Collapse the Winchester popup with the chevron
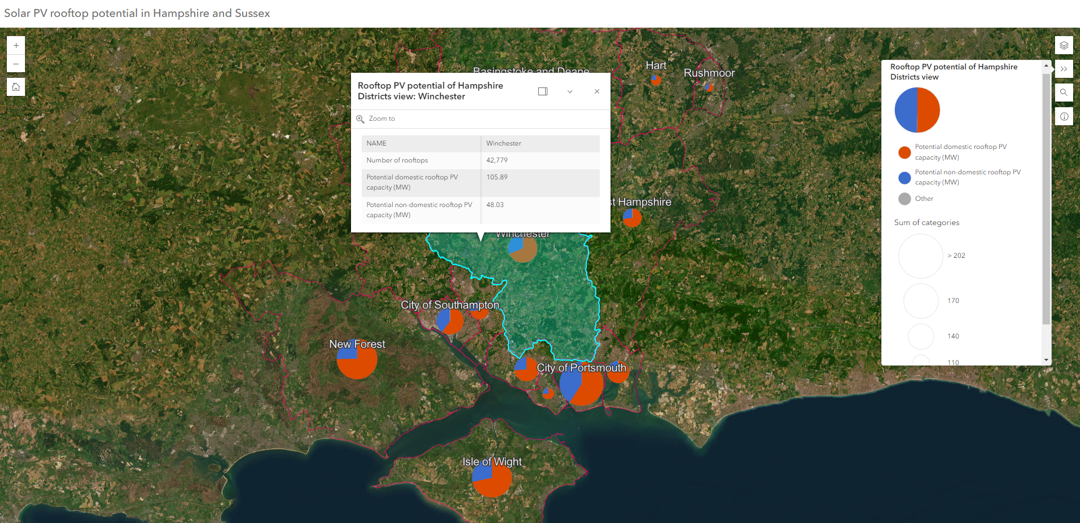1080x523 pixels. point(570,91)
